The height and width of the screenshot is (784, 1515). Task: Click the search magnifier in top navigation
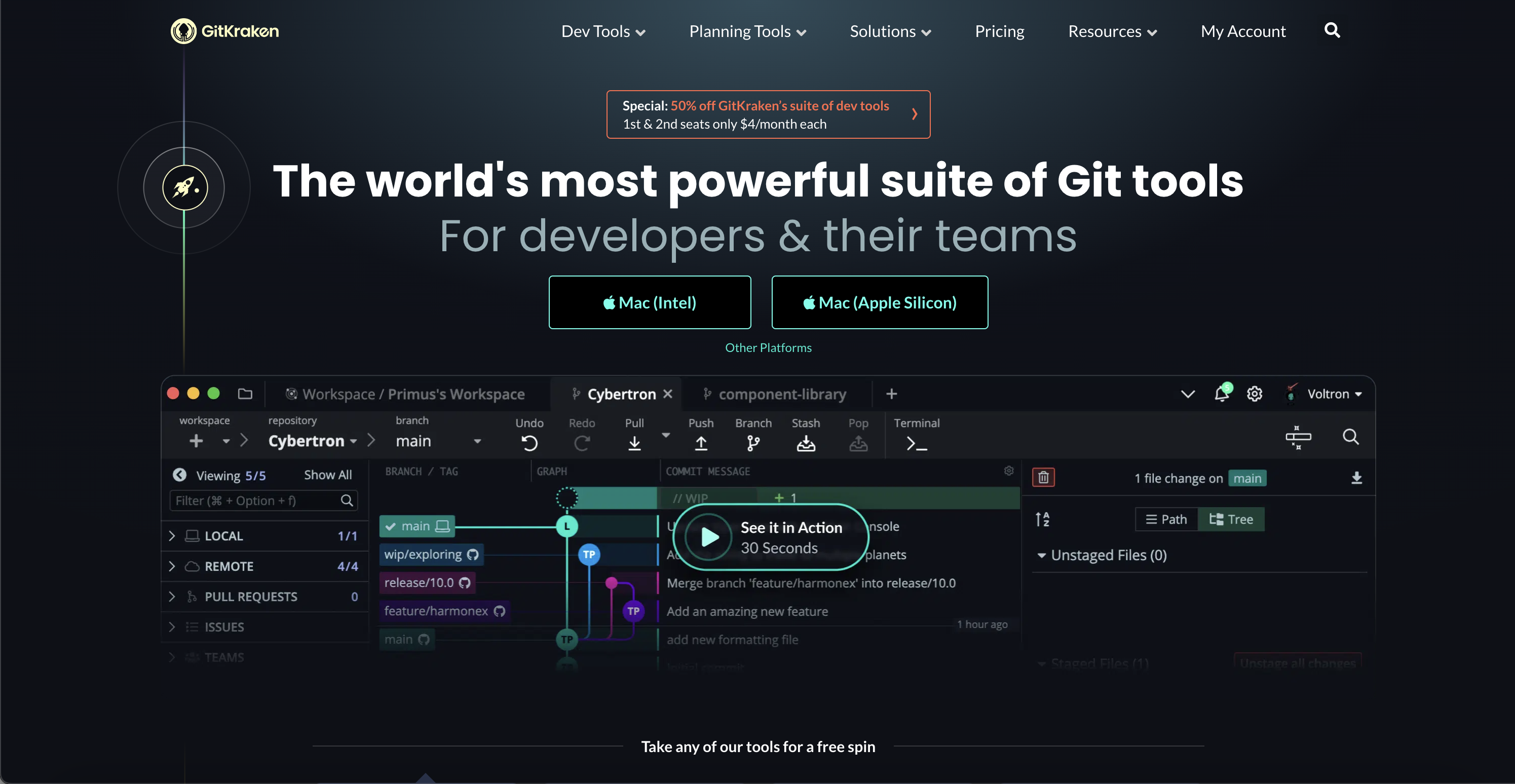[1332, 30]
